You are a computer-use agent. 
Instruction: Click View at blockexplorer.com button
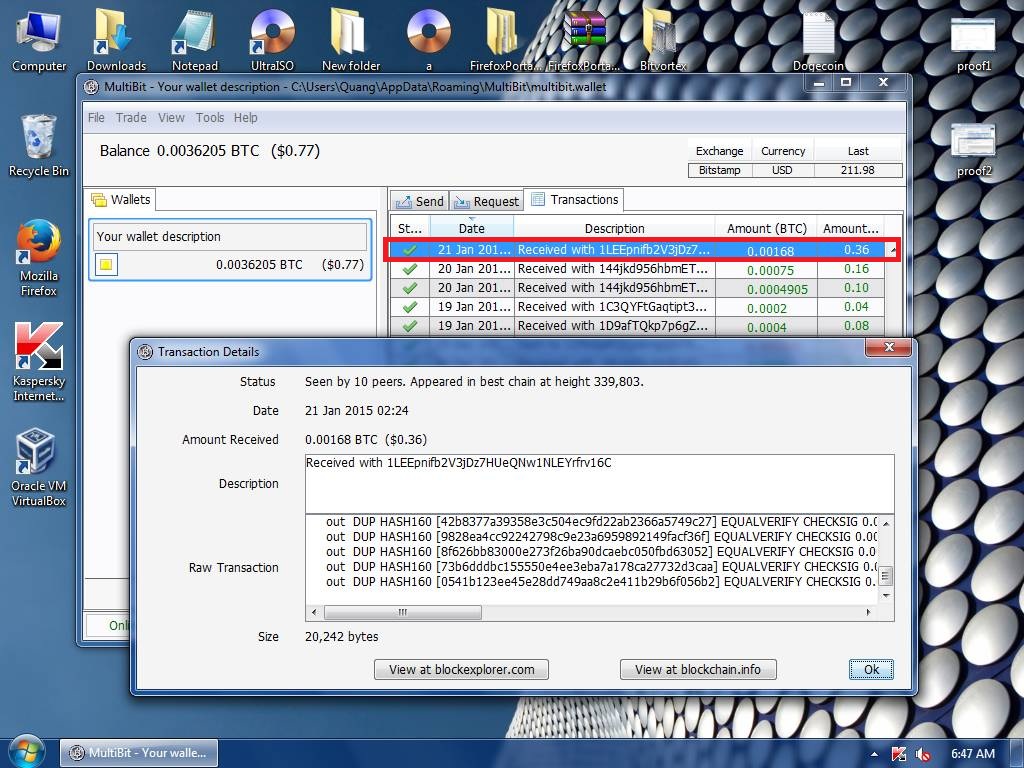(461, 669)
